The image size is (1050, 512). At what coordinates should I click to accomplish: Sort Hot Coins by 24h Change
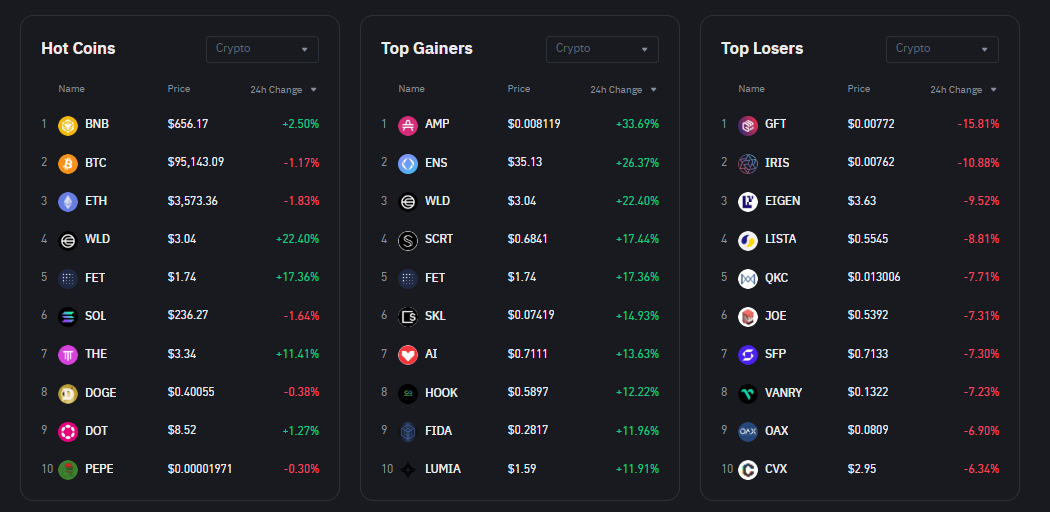coord(283,90)
